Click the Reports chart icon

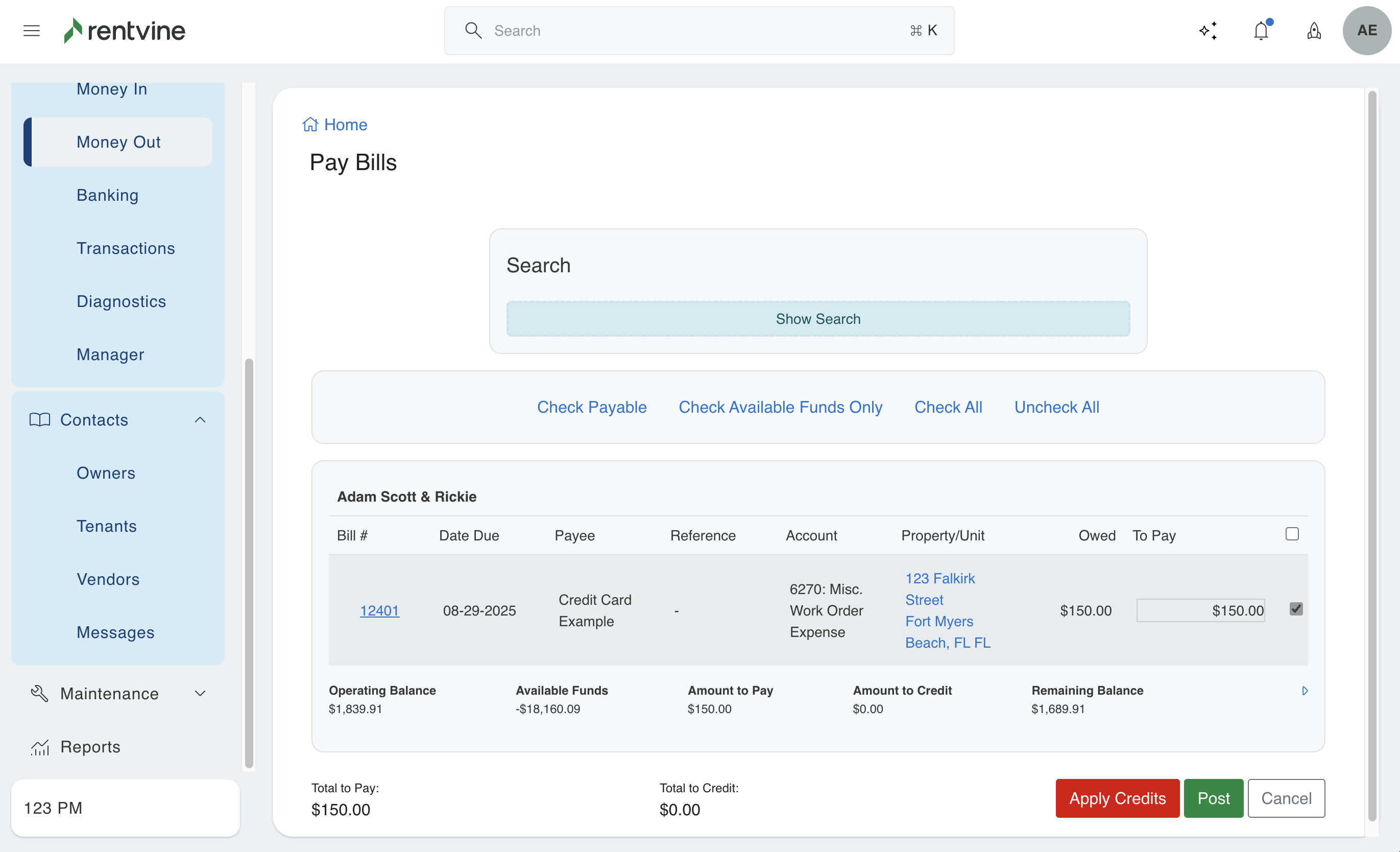pyautogui.click(x=40, y=747)
